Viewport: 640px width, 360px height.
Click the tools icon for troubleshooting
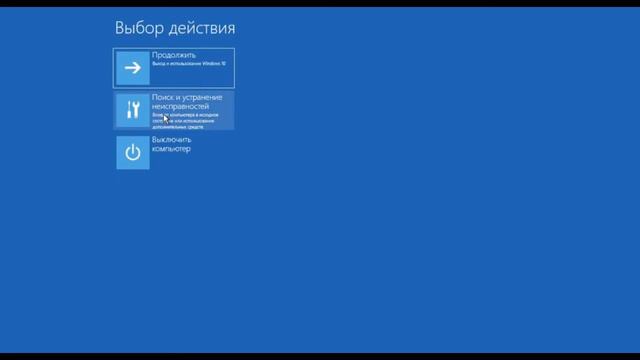133,110
